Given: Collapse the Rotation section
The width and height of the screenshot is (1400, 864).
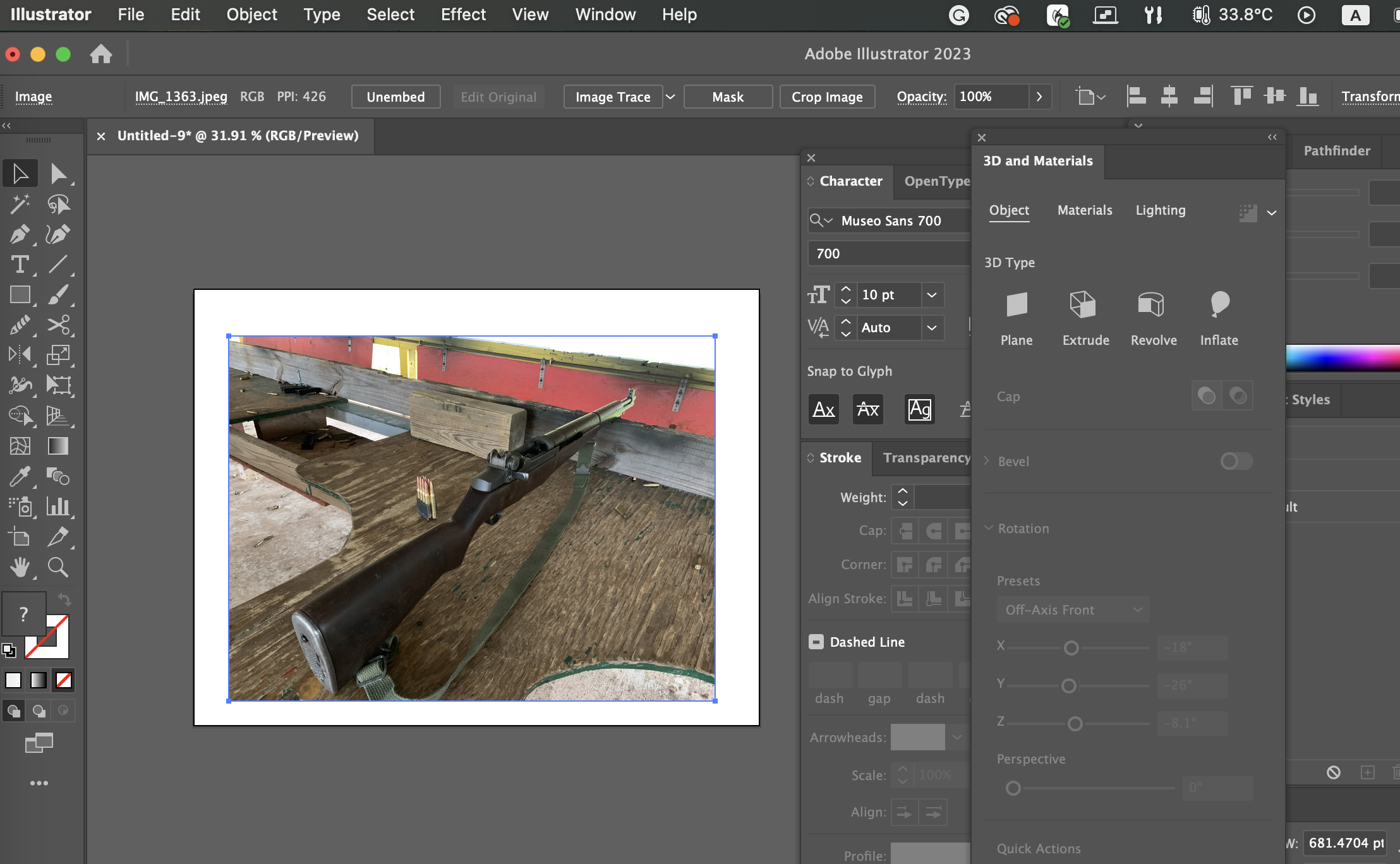Looking at the screenshot, I should pos(989,528).
